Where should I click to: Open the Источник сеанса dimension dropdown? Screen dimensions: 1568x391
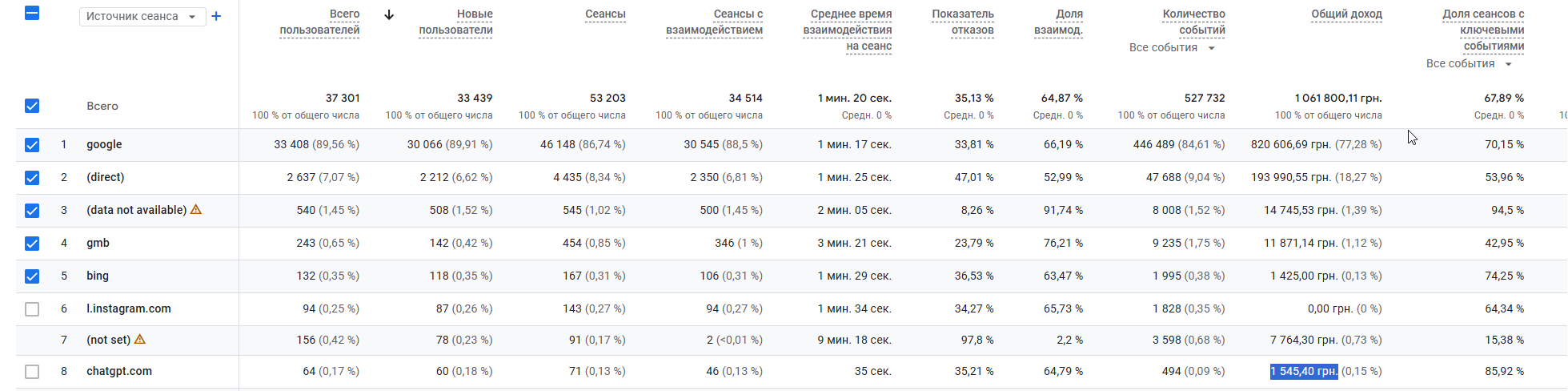coord(142,17)
